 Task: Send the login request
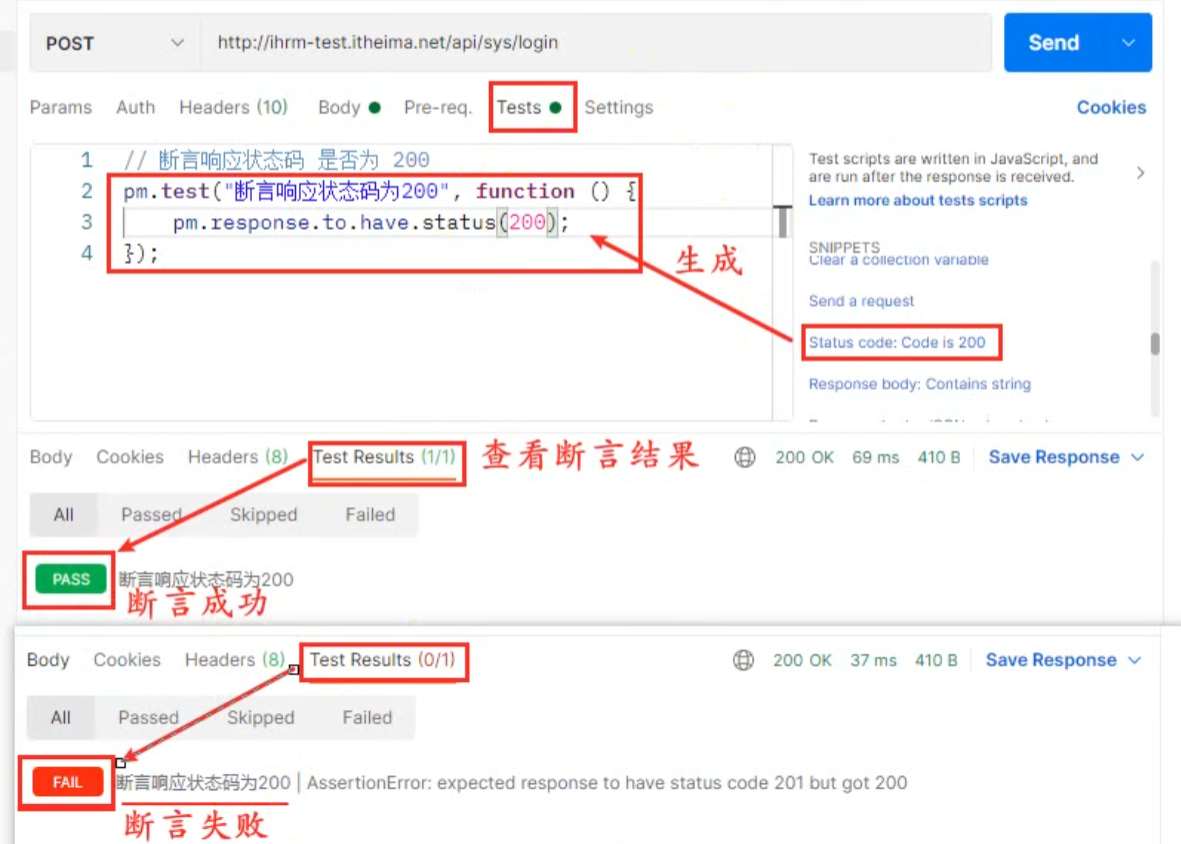coord(1053,43)
